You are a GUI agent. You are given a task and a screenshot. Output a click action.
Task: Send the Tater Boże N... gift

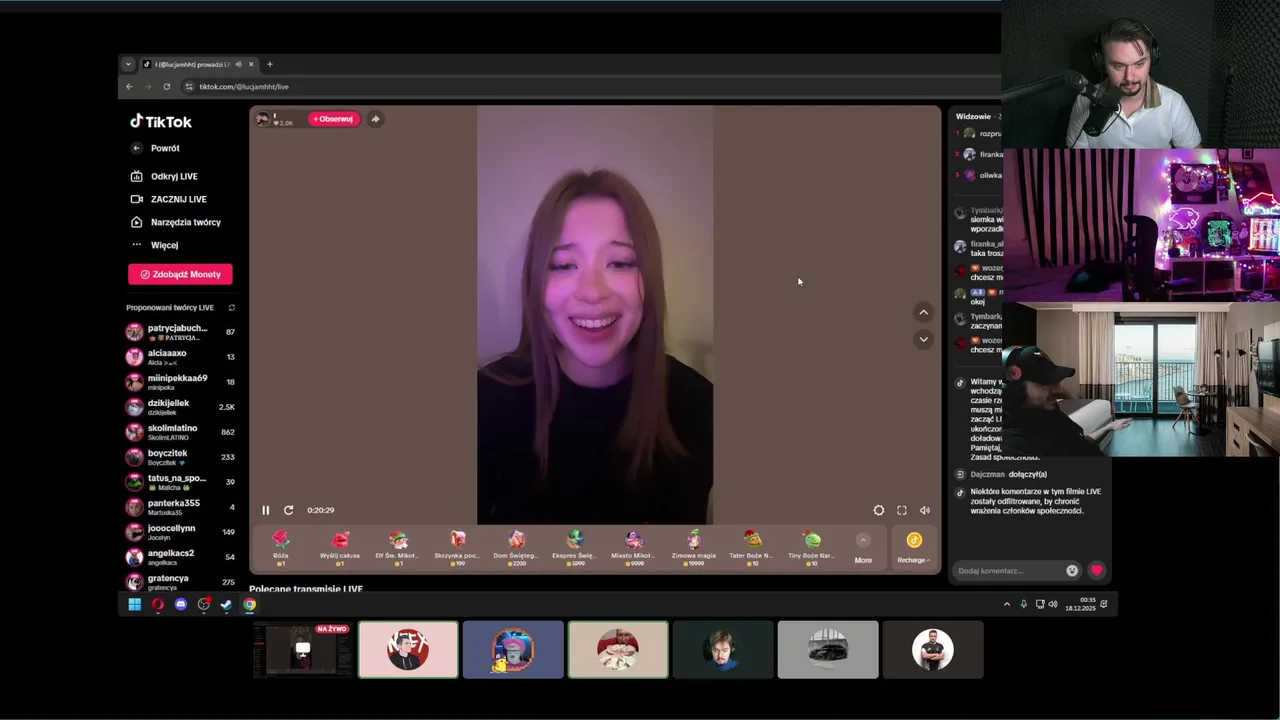[752, 548]
